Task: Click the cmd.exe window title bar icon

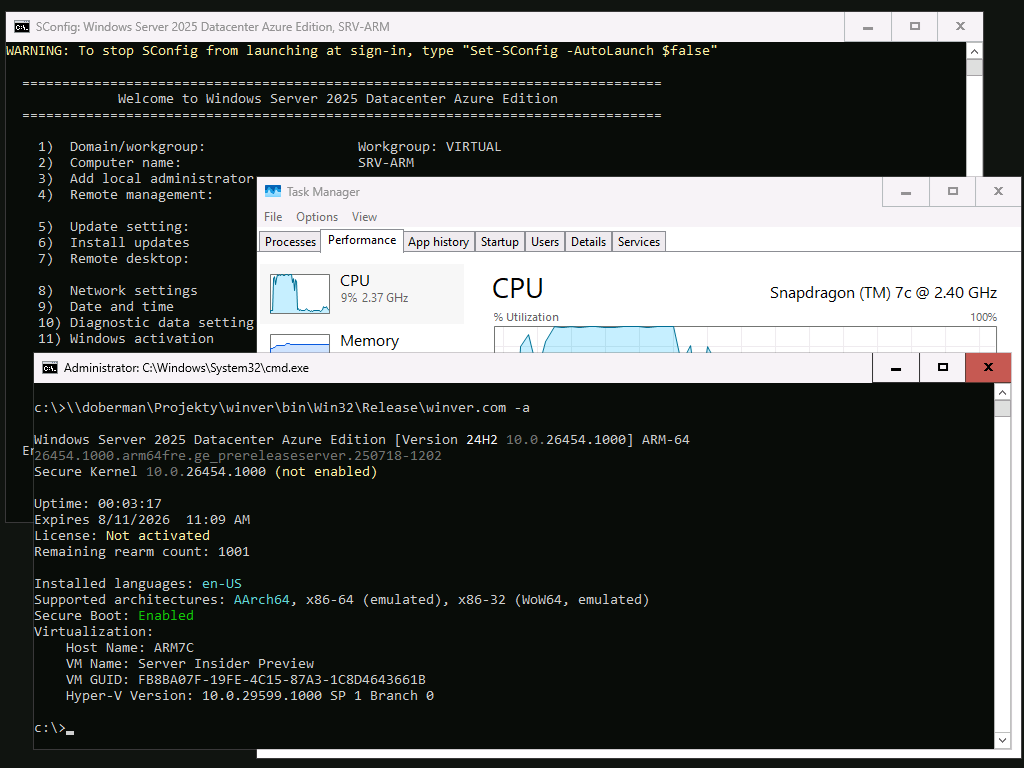Action: click(50, 368)
